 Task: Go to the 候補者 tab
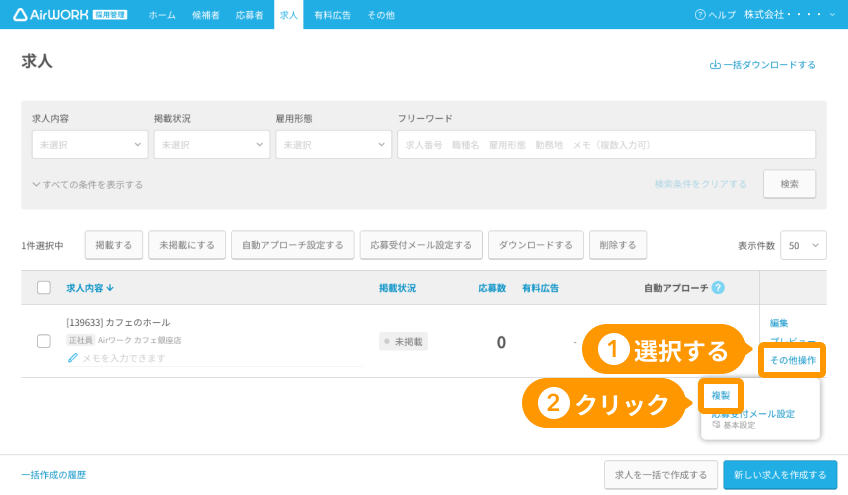(x=206, y=15)
